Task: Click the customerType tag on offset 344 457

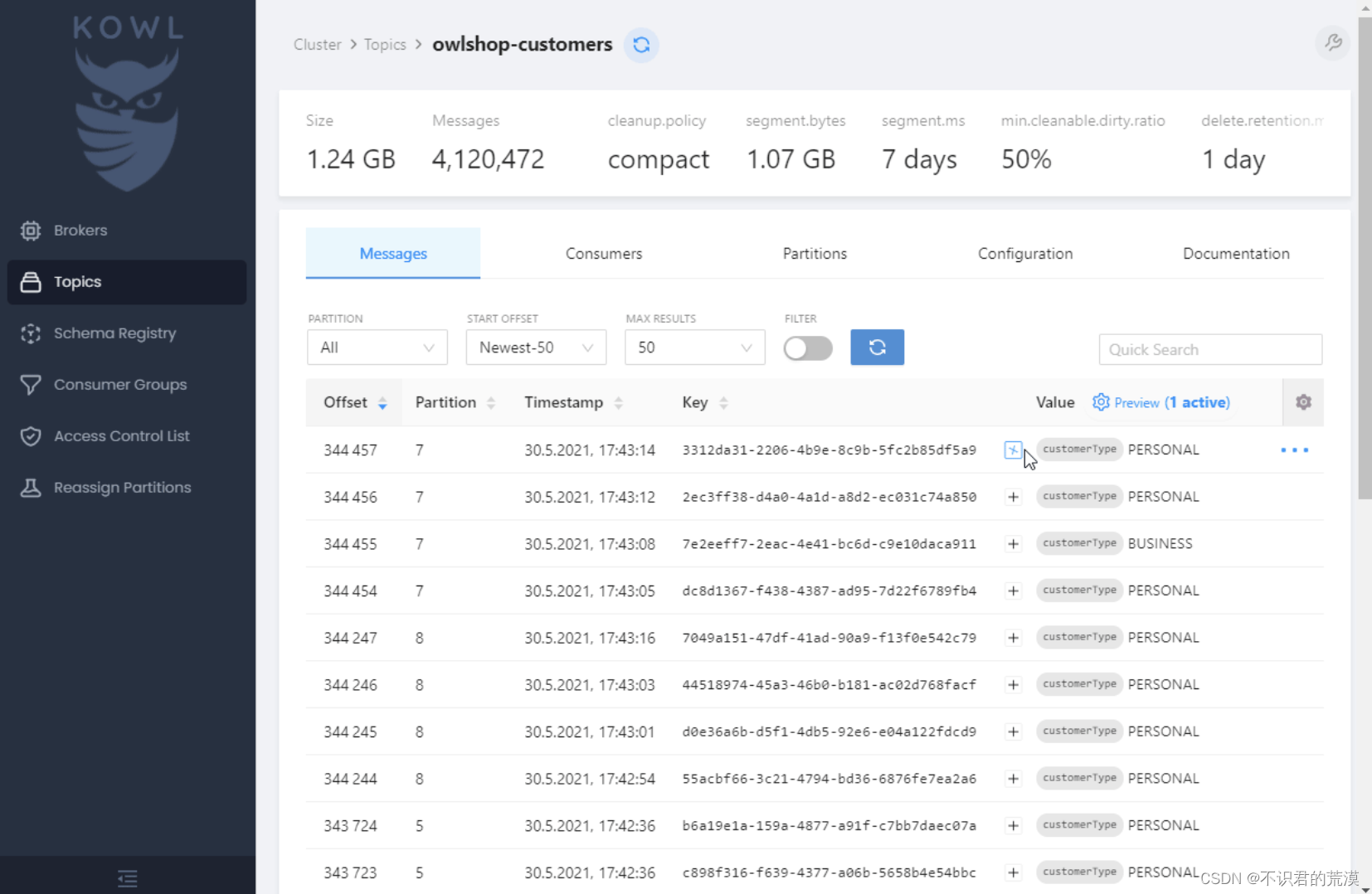Action: point(1079,449)
